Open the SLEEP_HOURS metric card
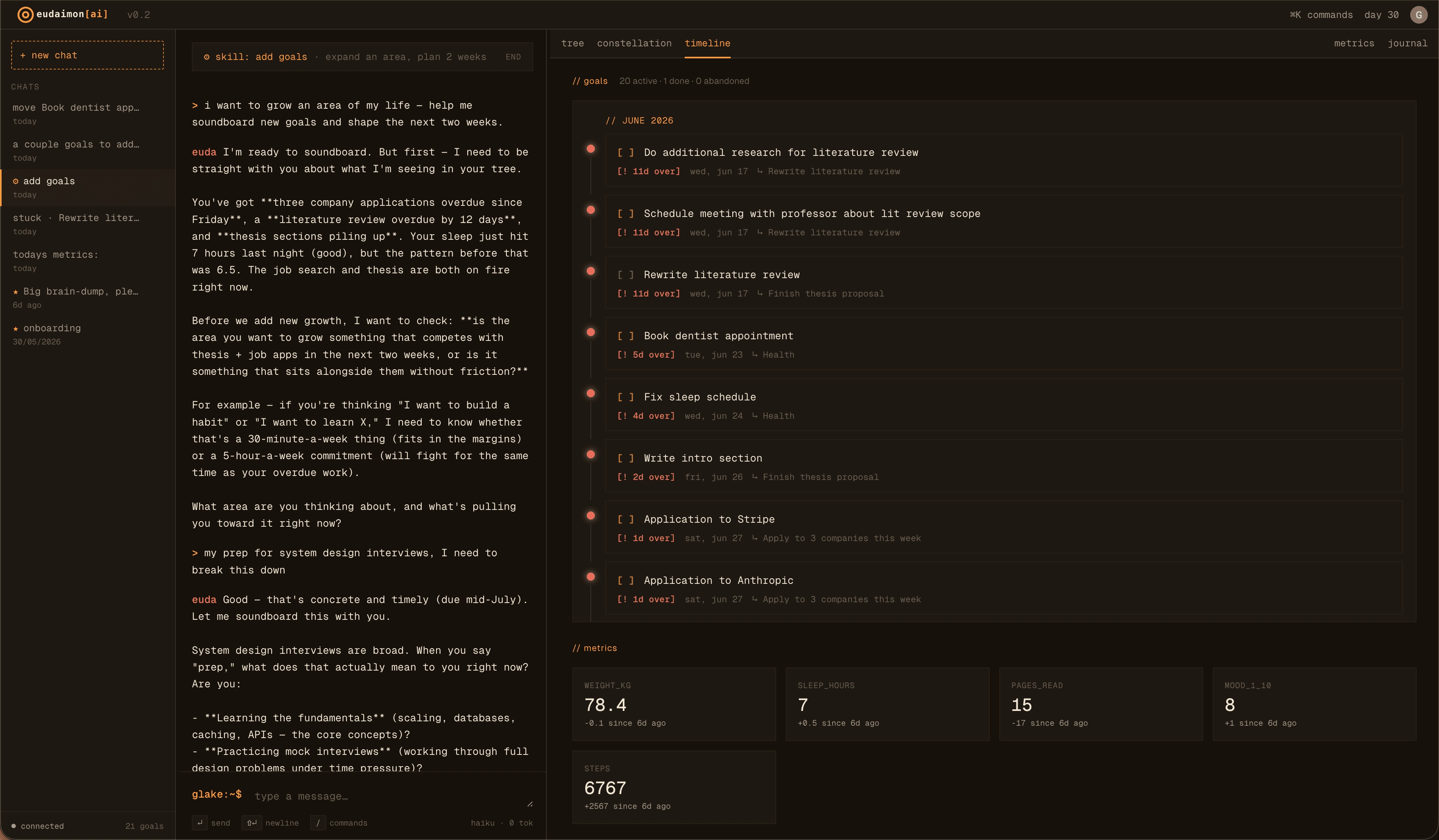The width and height of the screenshot is (1439, 840). pos(887,704)
